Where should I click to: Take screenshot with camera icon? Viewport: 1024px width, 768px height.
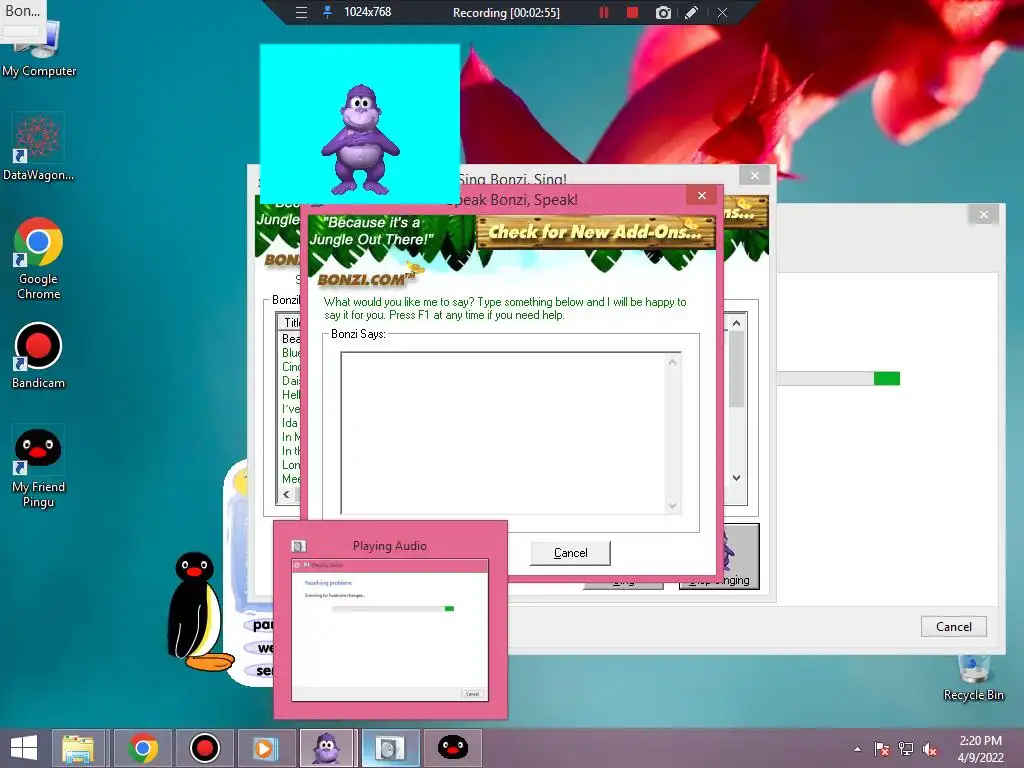pyautogui.click(x=663, y=12)
